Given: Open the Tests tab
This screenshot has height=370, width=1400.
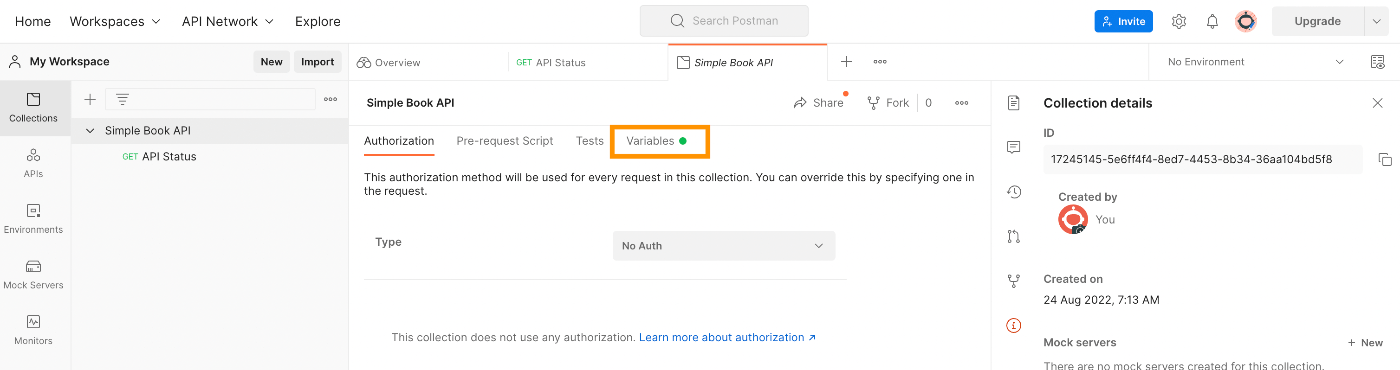Looking at the screenshot, I should [590, 141].
